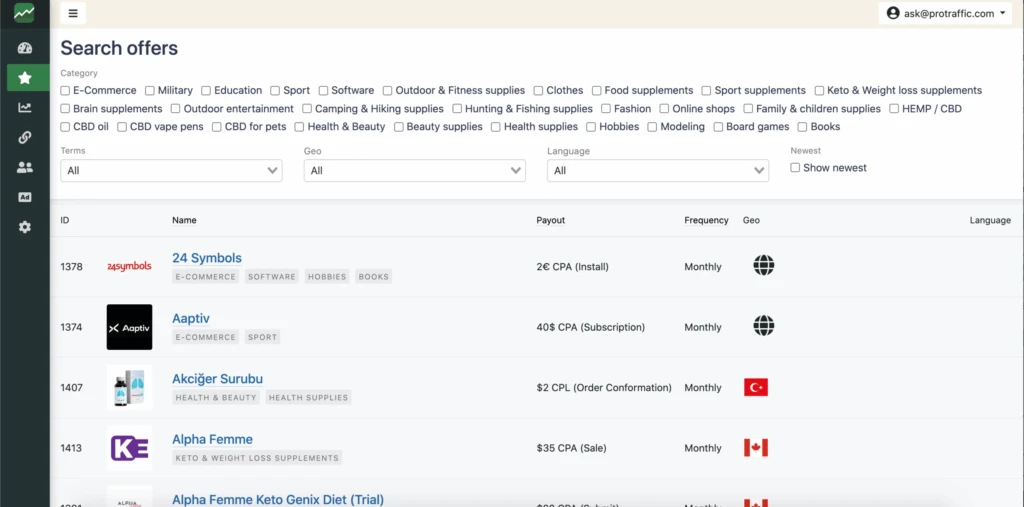Click the Aaptiv black logo thumbnail
1024x507 pixels.
tap(129, 327)
